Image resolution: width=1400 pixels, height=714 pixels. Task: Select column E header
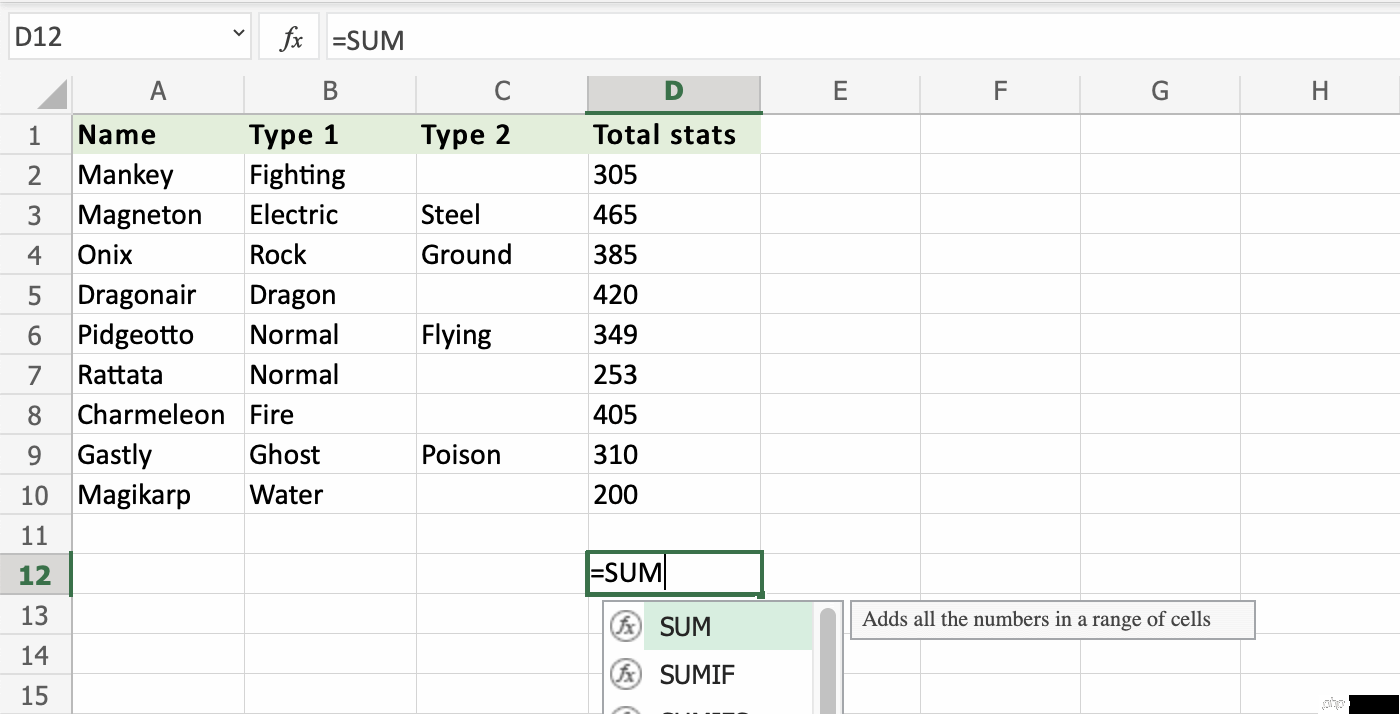click(840, 92)
